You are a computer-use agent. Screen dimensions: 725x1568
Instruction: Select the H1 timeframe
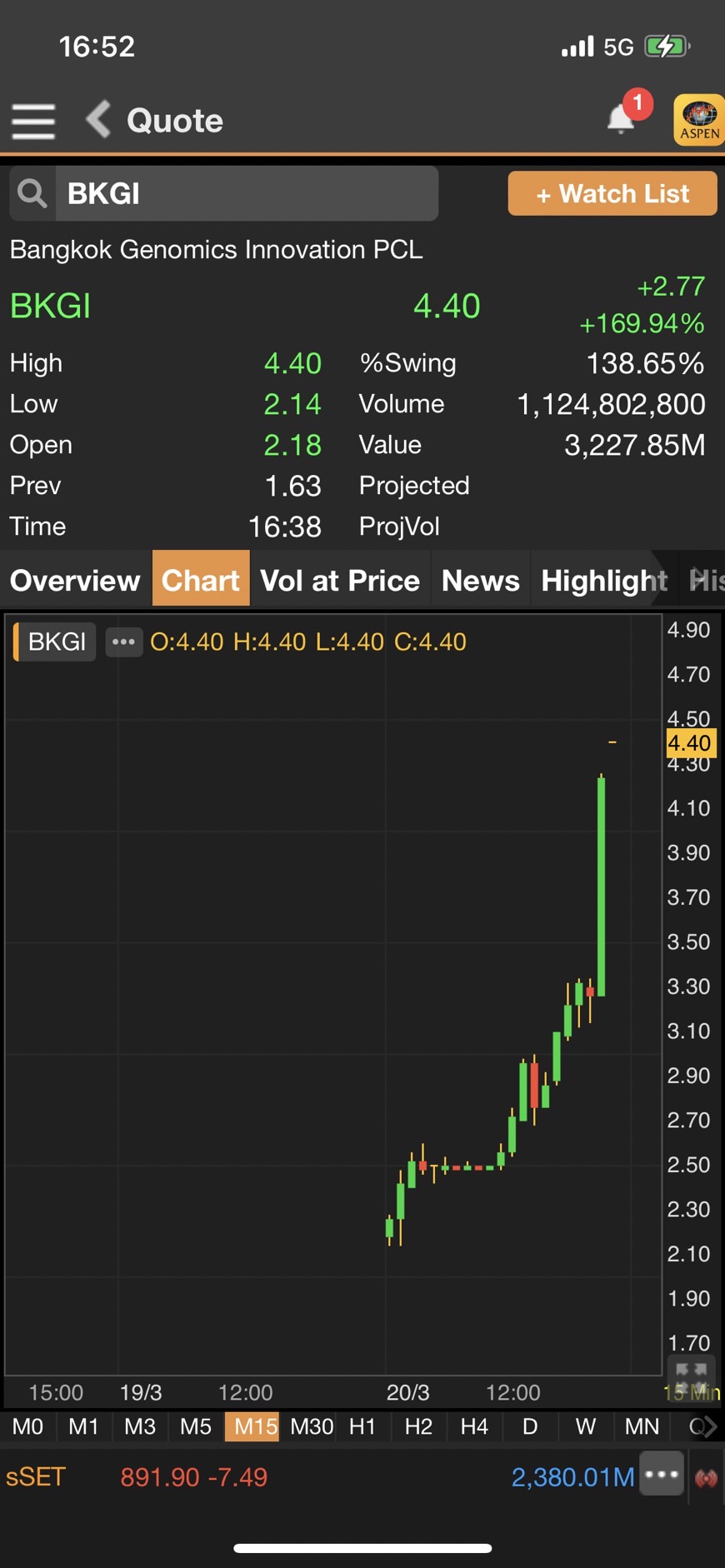(x=362, y=1426)
